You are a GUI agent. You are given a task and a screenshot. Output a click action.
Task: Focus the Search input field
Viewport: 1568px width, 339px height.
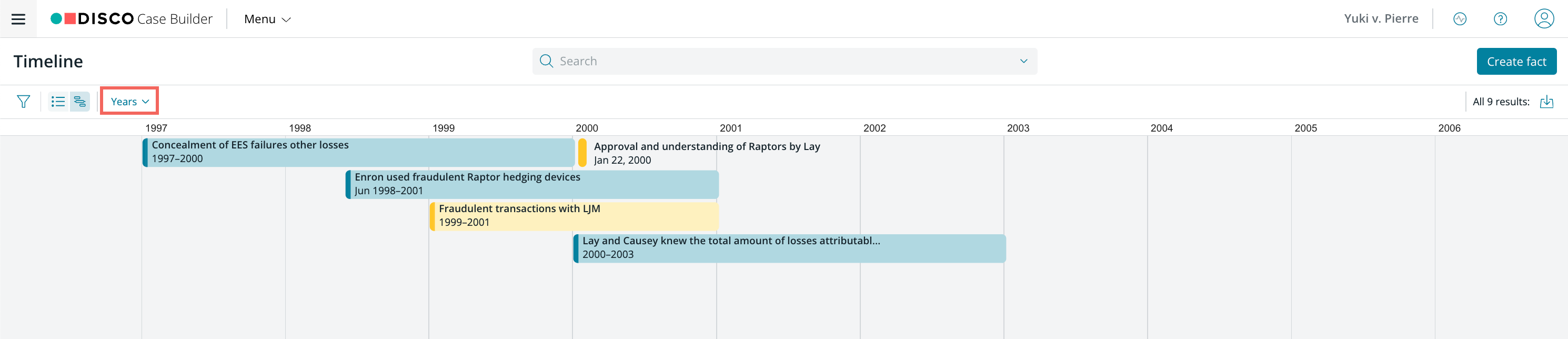pyautogui.click(x=785, y=61)
